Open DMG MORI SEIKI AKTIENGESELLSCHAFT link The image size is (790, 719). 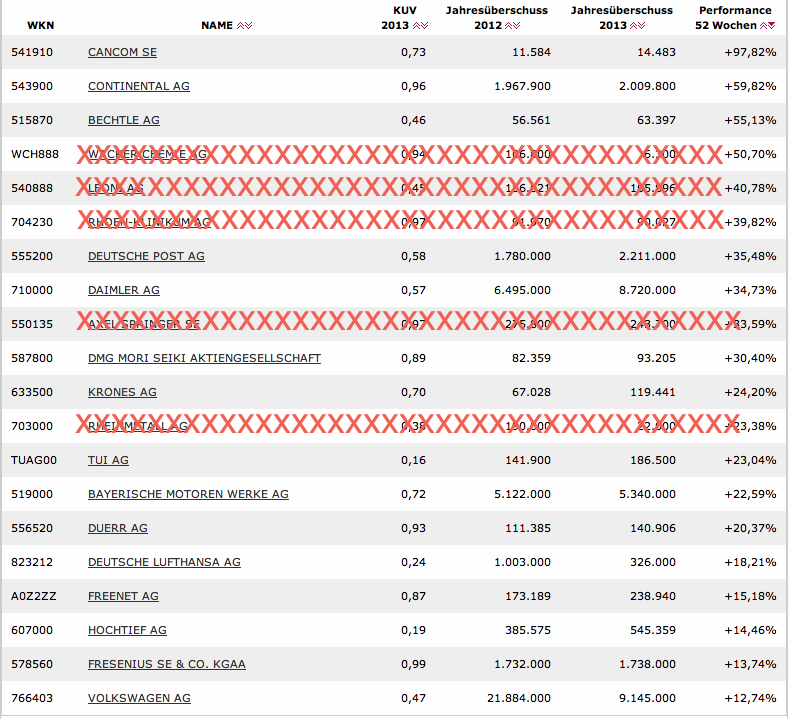tap(204, 358)
